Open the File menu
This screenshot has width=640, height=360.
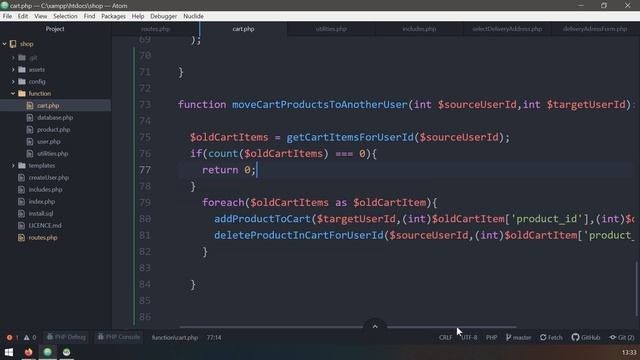coord(7,16)
